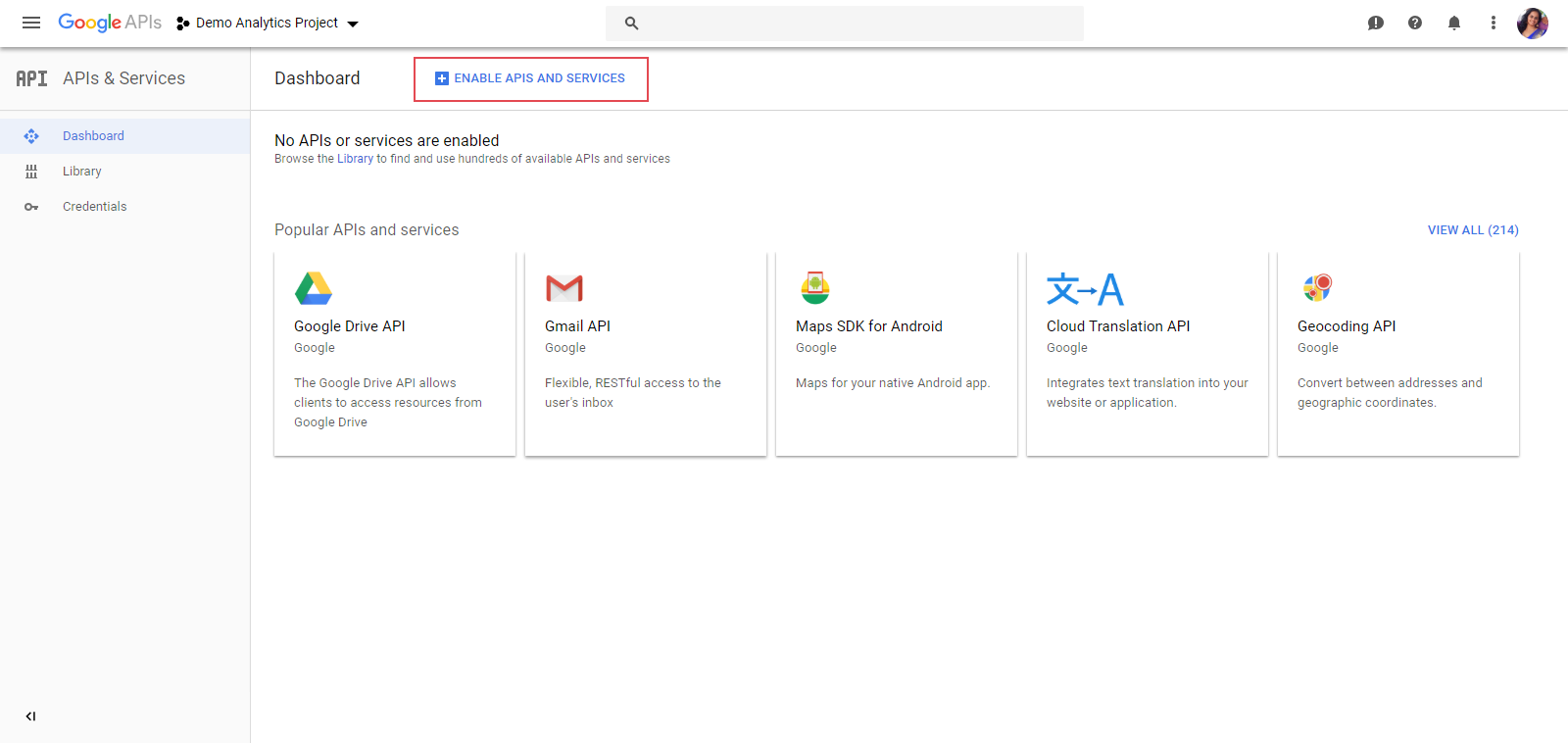Viewport: 1568px width, 743px height.
Task: Click the project selector dropdown arrow
Action: click(x=353, y=24)
